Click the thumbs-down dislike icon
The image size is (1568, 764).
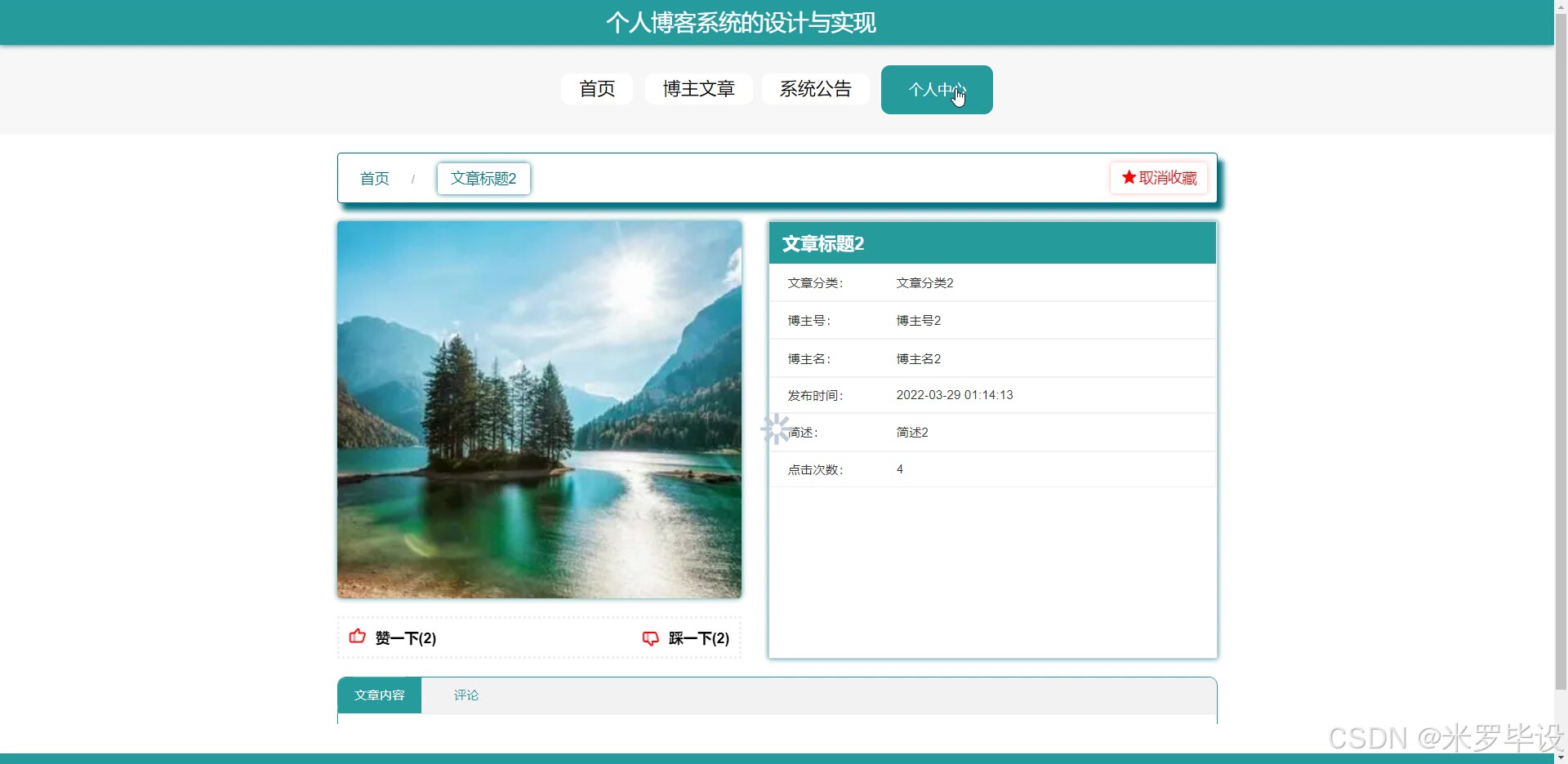(650, 638)
